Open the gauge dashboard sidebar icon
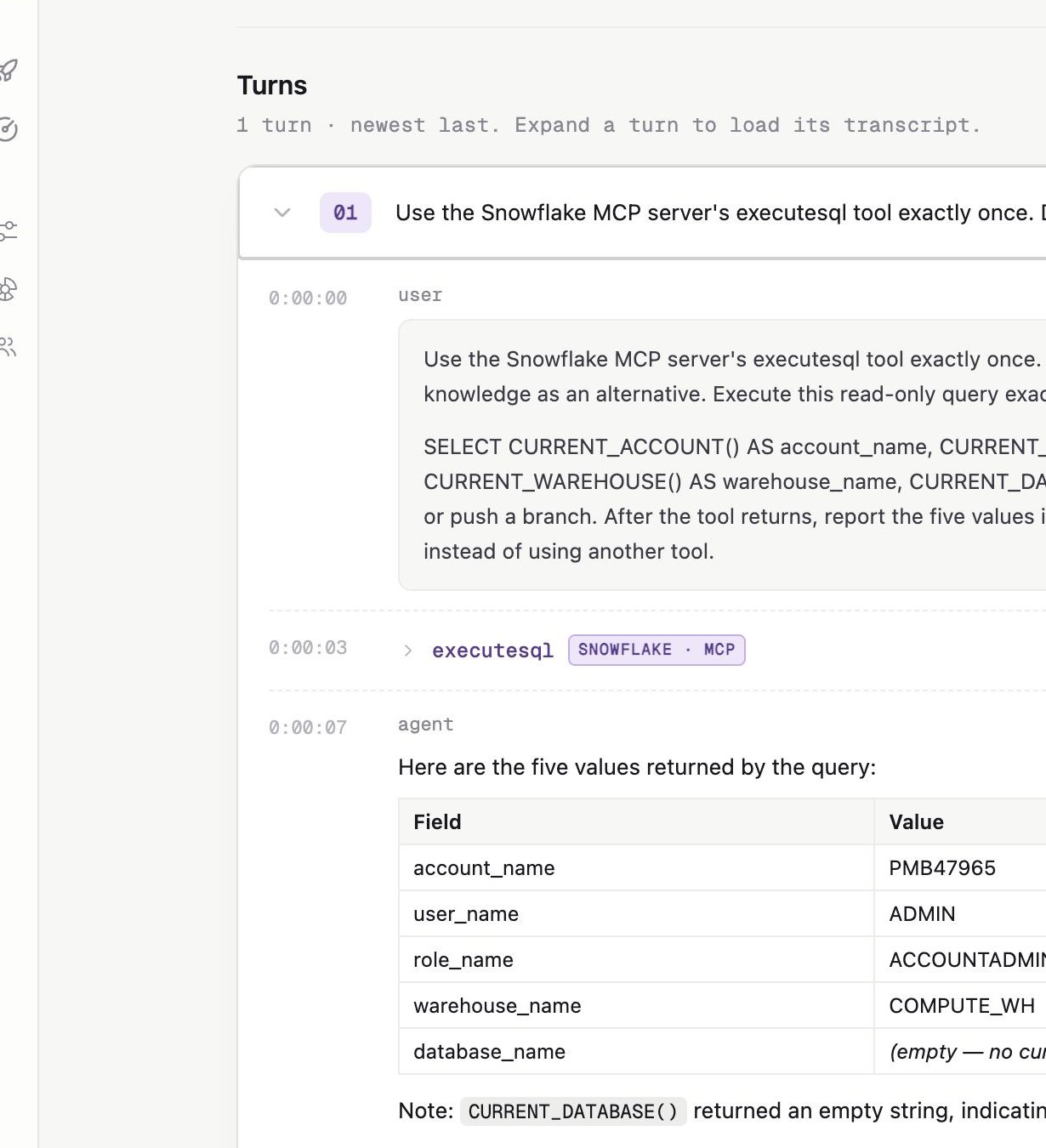The width and height of the screenshot is (1046, 1148). tap(8, 128)
